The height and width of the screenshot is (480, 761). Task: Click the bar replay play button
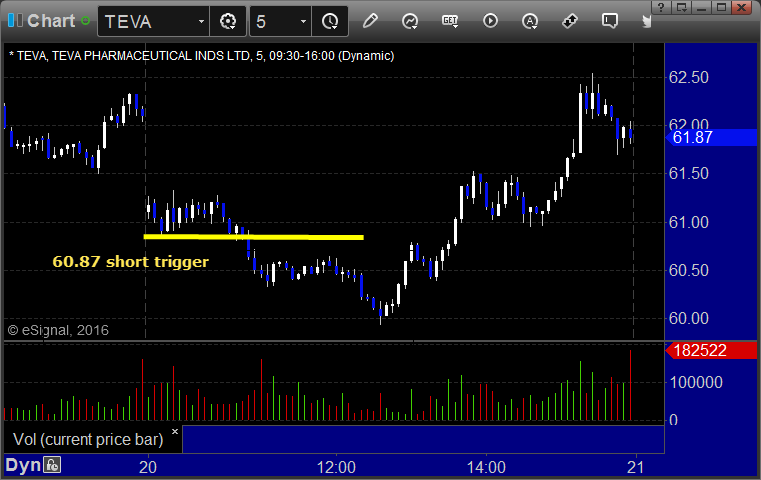coord(490,21)
